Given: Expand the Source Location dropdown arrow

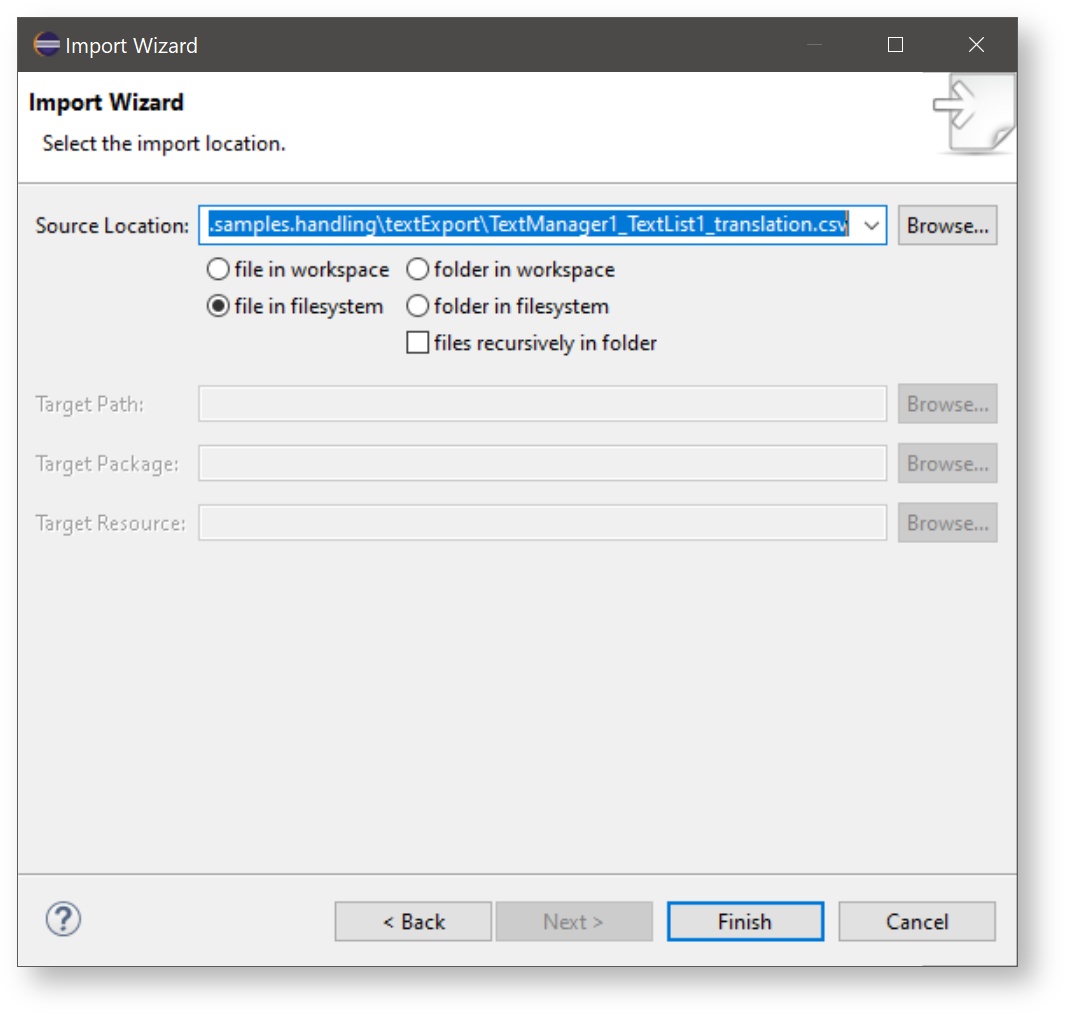Looking at the screenshot, I should 870,226.
